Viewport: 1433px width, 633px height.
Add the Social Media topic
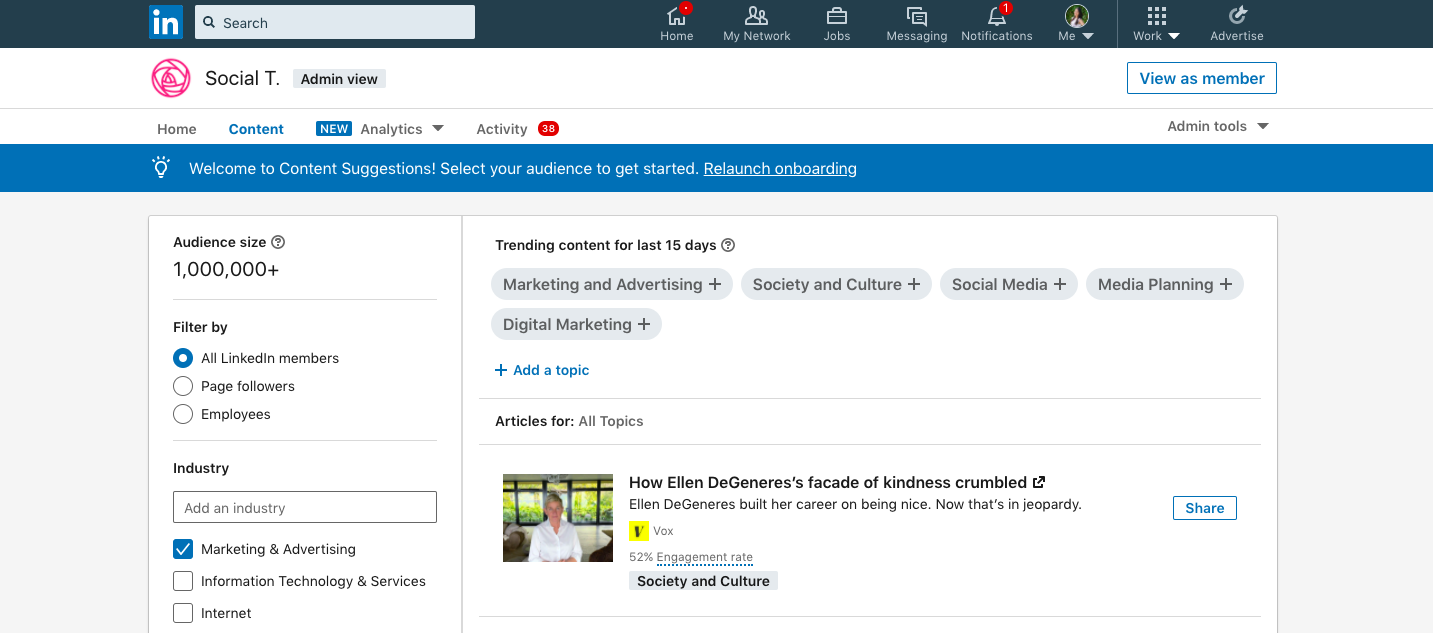(1009, 284)
